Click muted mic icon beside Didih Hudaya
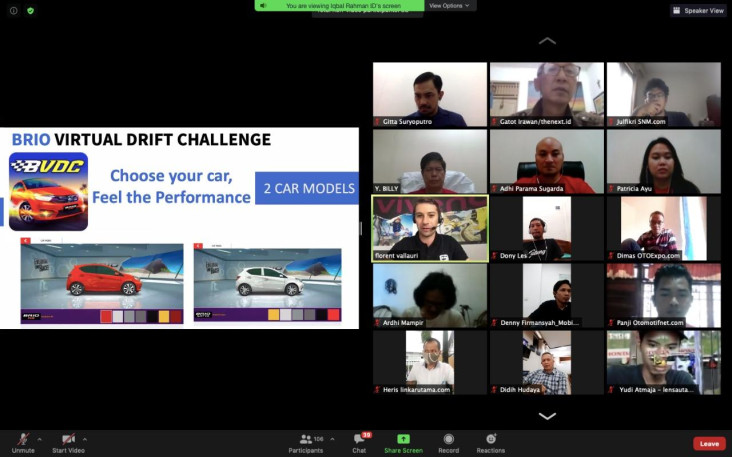The image size is (732, 457). pos(494,390)
